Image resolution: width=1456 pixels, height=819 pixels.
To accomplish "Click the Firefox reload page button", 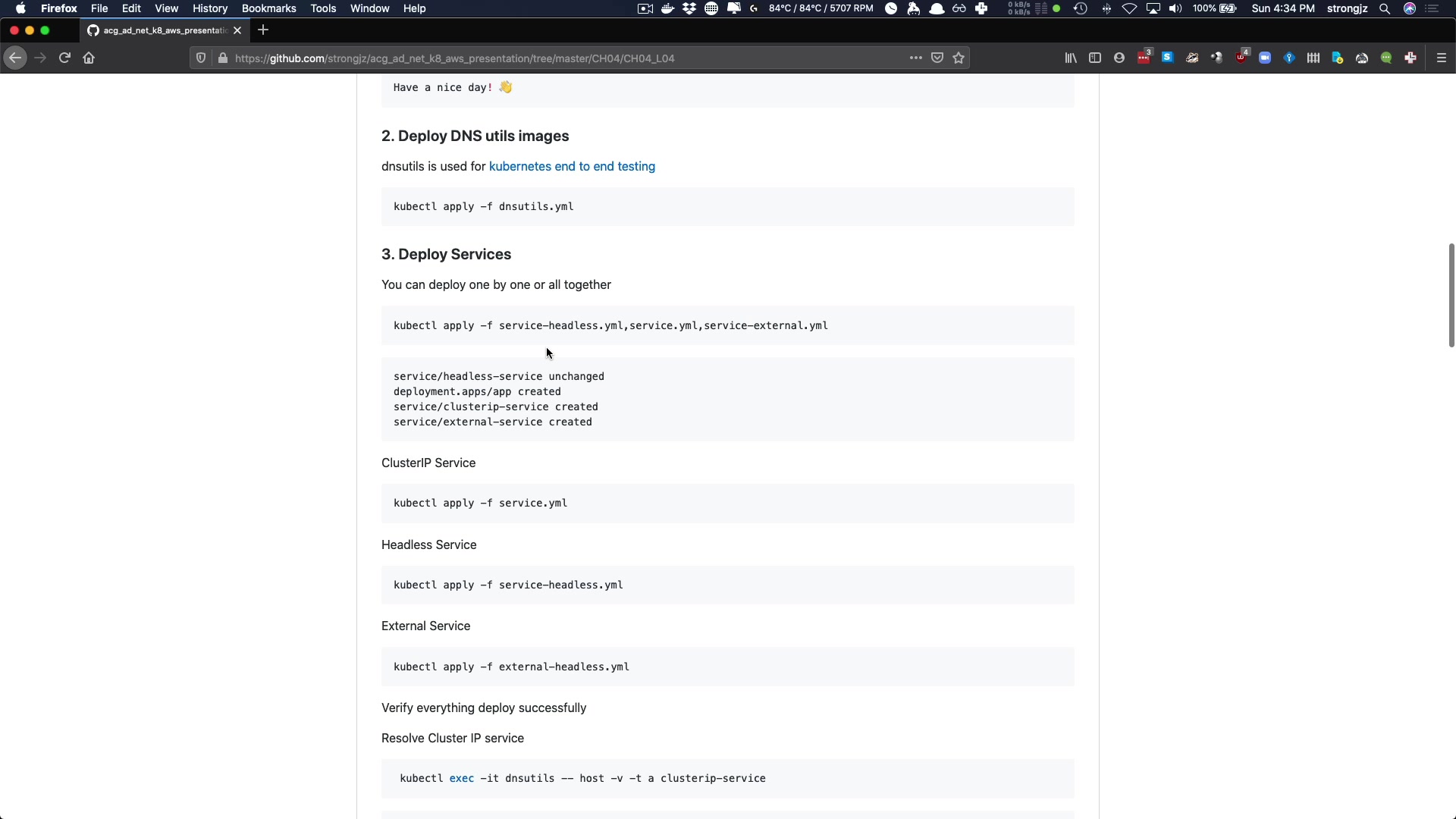I will [x=64, y=58].
